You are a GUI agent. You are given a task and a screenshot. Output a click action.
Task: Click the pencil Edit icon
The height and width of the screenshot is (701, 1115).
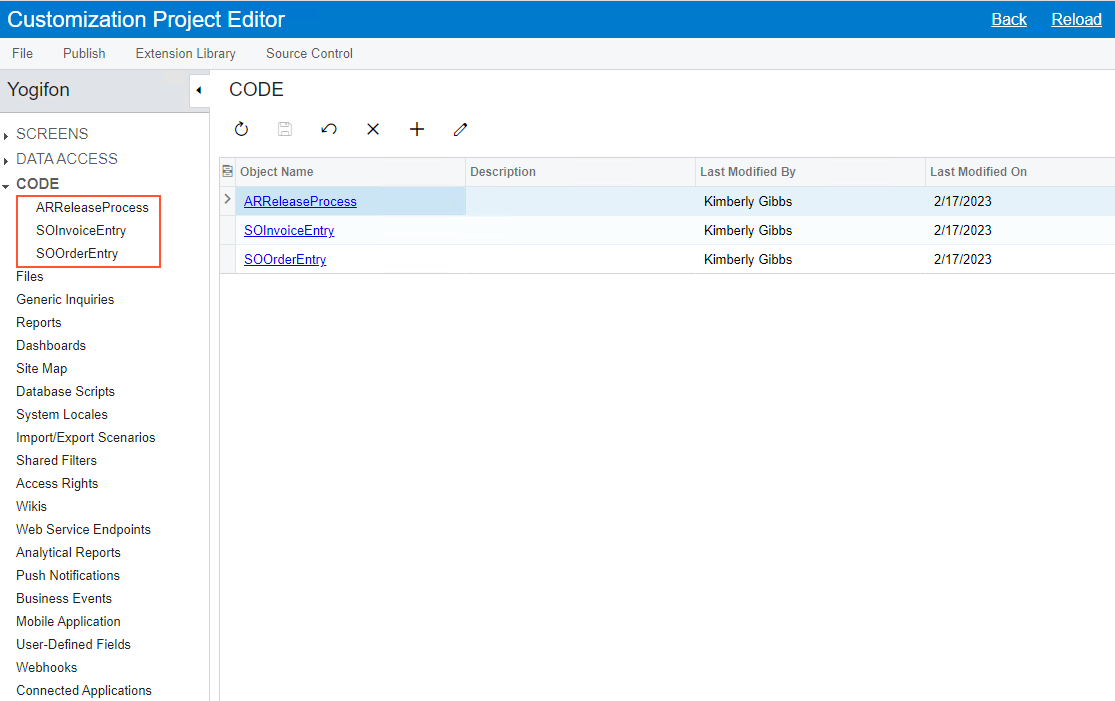click(x=460, y=129)
